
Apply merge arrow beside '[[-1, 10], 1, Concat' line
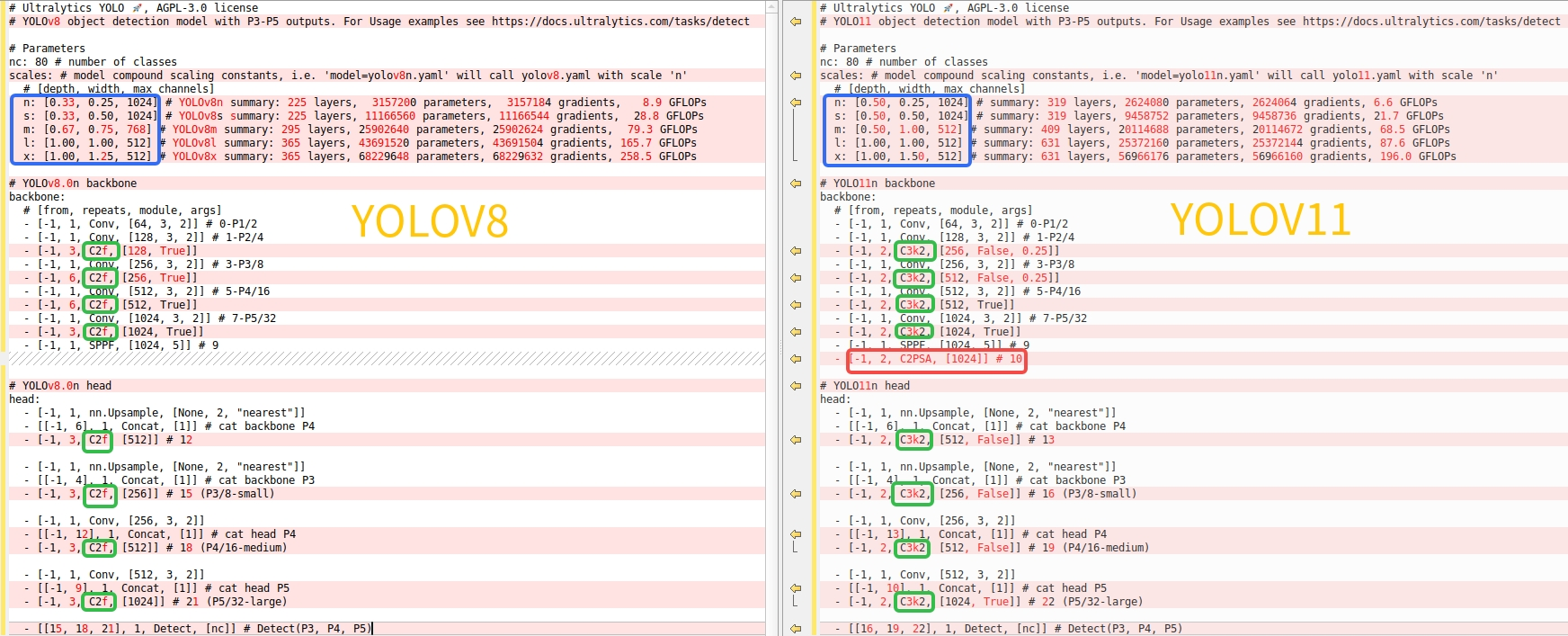point(796,588)
